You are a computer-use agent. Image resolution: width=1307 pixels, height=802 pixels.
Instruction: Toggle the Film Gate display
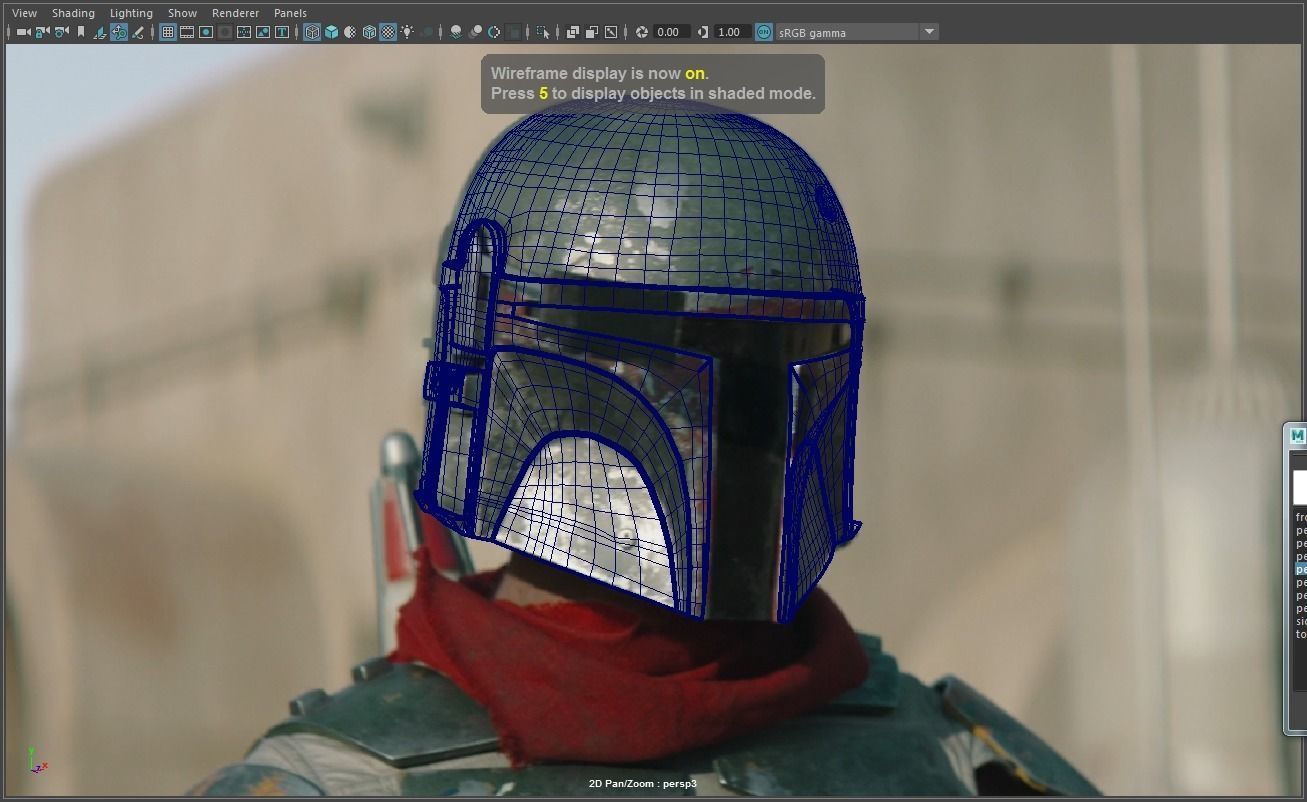pyautogui.click(x=187, y=32)
